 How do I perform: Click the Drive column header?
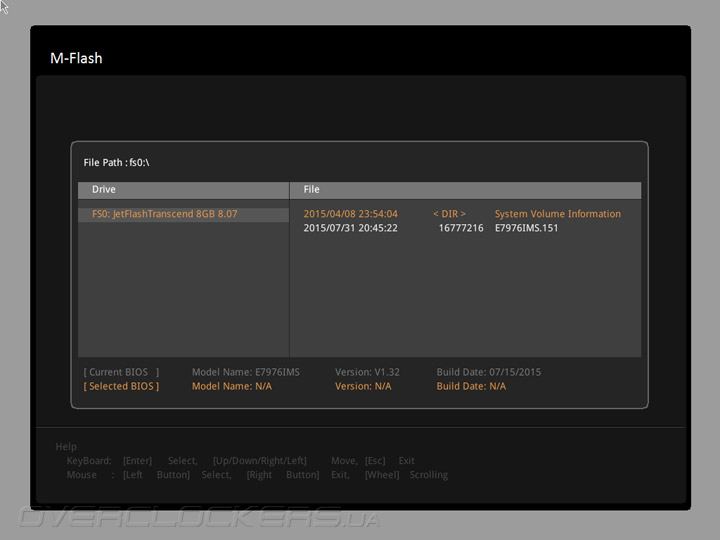183,190
